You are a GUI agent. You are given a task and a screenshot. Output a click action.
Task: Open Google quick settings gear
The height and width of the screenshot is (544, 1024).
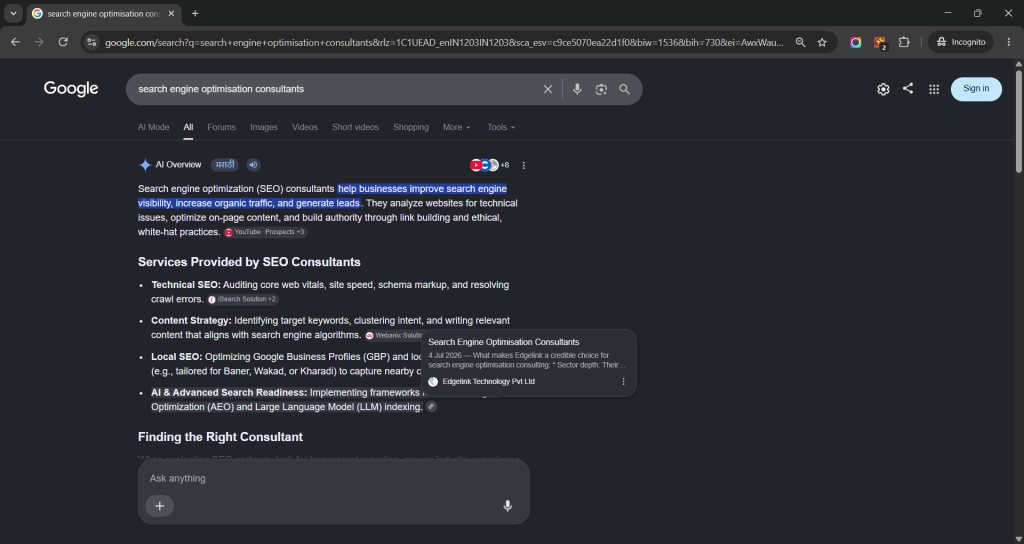(x=883, y=89)
